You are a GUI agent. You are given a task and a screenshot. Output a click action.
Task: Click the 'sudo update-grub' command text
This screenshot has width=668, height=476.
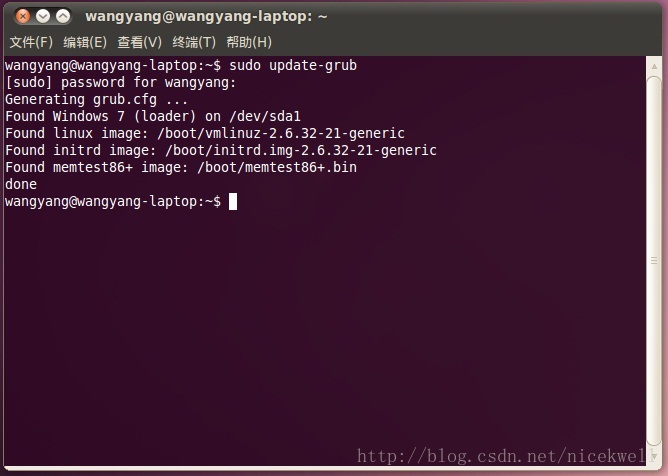[293, 65]
